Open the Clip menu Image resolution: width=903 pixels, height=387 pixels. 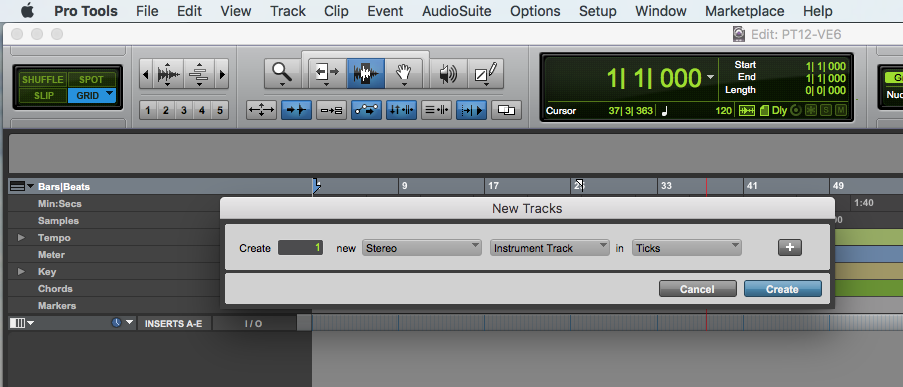[336, 11]
